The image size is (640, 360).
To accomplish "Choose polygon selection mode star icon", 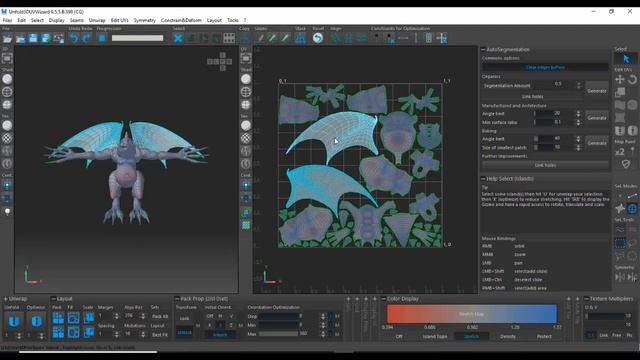I will tap(620, 209).
